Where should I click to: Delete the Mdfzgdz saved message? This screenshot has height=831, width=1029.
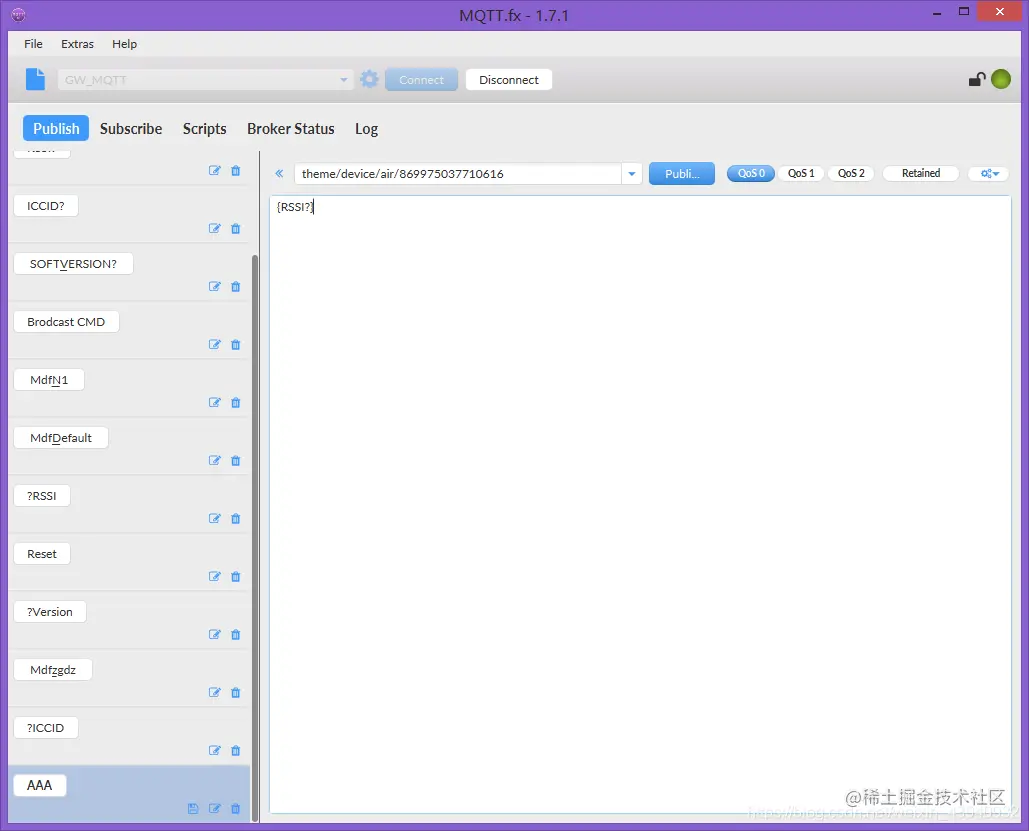pyautogui.click(x=236, y=692)
